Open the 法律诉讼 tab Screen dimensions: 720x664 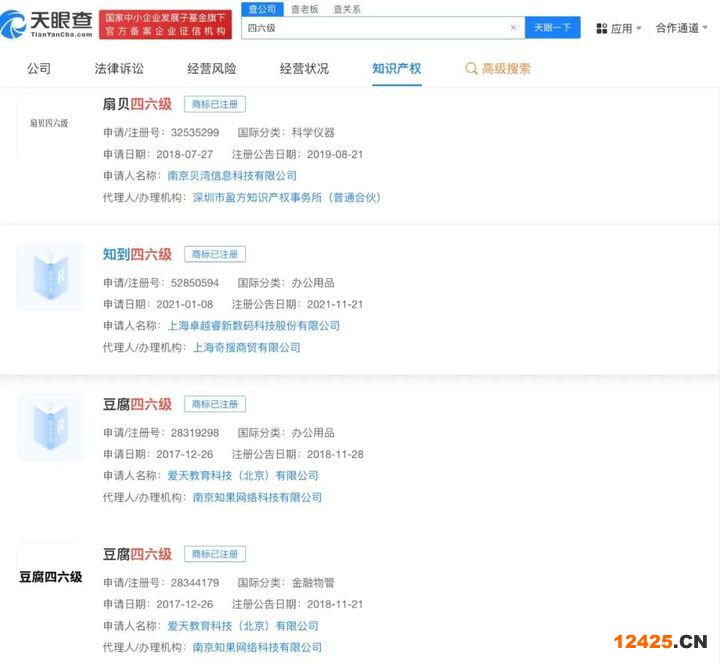119,69
